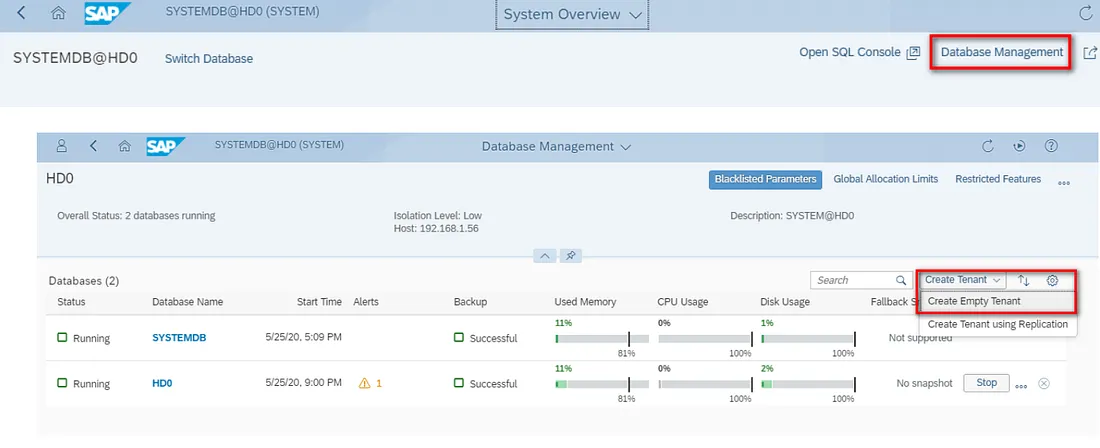
Task: Click the Backup column header
Action: click(x=470, y=302)
